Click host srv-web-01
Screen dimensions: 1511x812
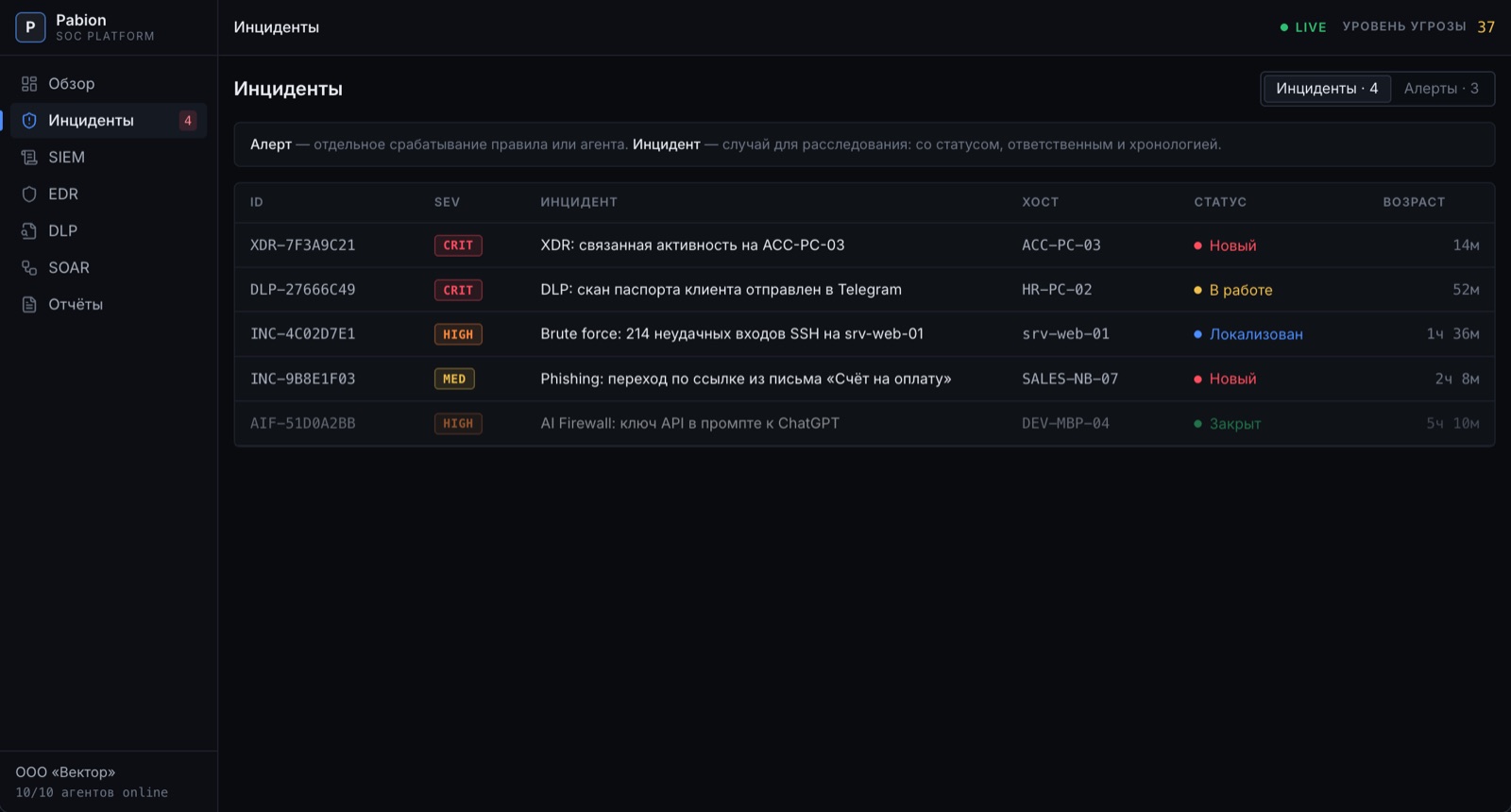1065,334
